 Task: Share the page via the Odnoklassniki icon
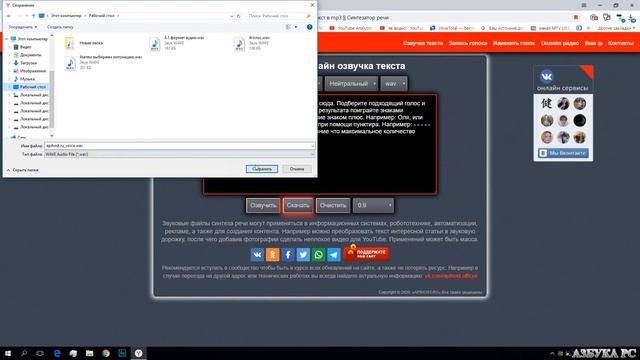[272, 255]
